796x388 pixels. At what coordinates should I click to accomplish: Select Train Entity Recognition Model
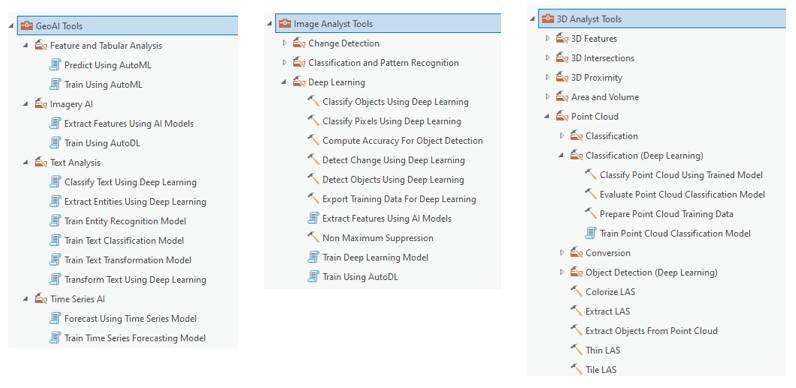point(125,221)
